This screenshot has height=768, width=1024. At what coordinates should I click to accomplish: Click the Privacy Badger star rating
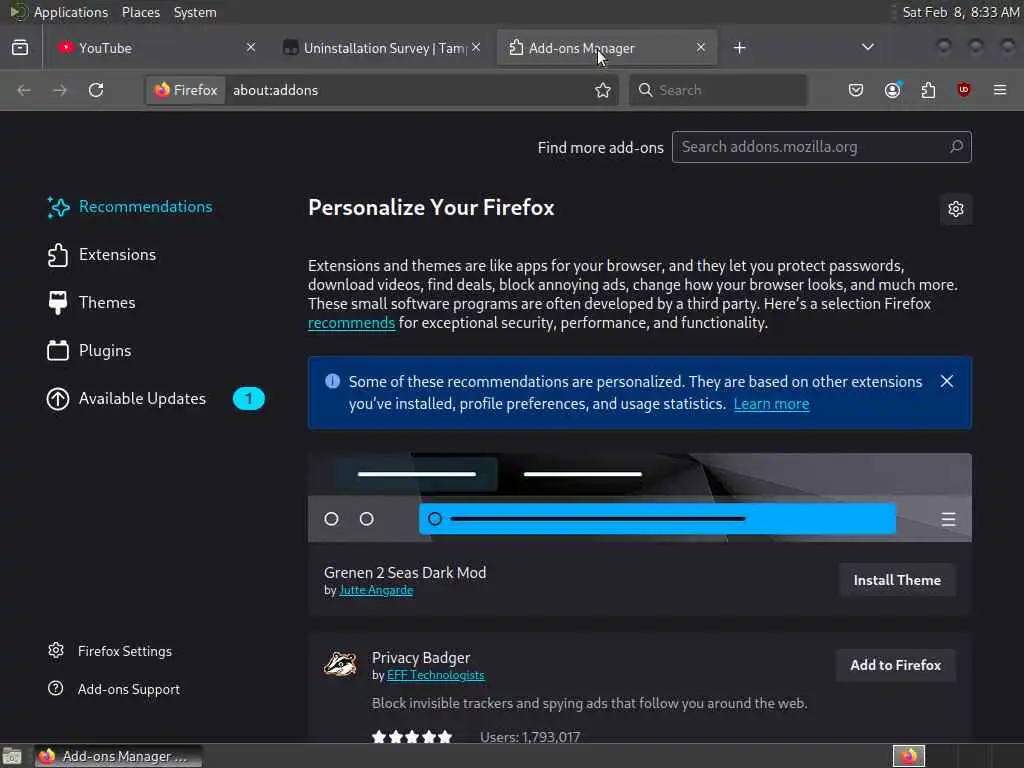(411, 737)
